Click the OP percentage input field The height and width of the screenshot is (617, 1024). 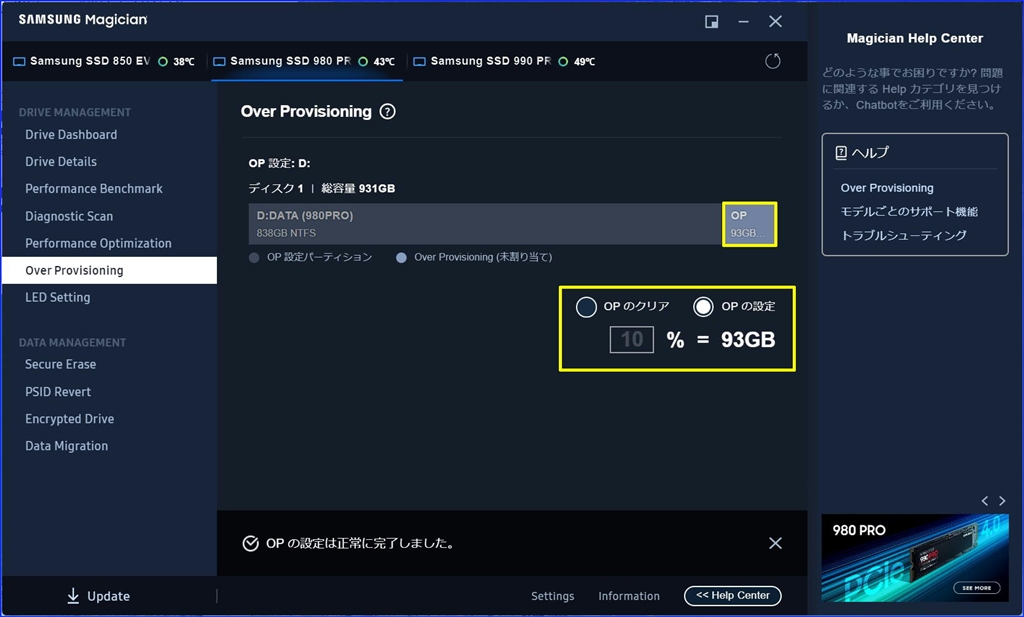coord(632,340)
